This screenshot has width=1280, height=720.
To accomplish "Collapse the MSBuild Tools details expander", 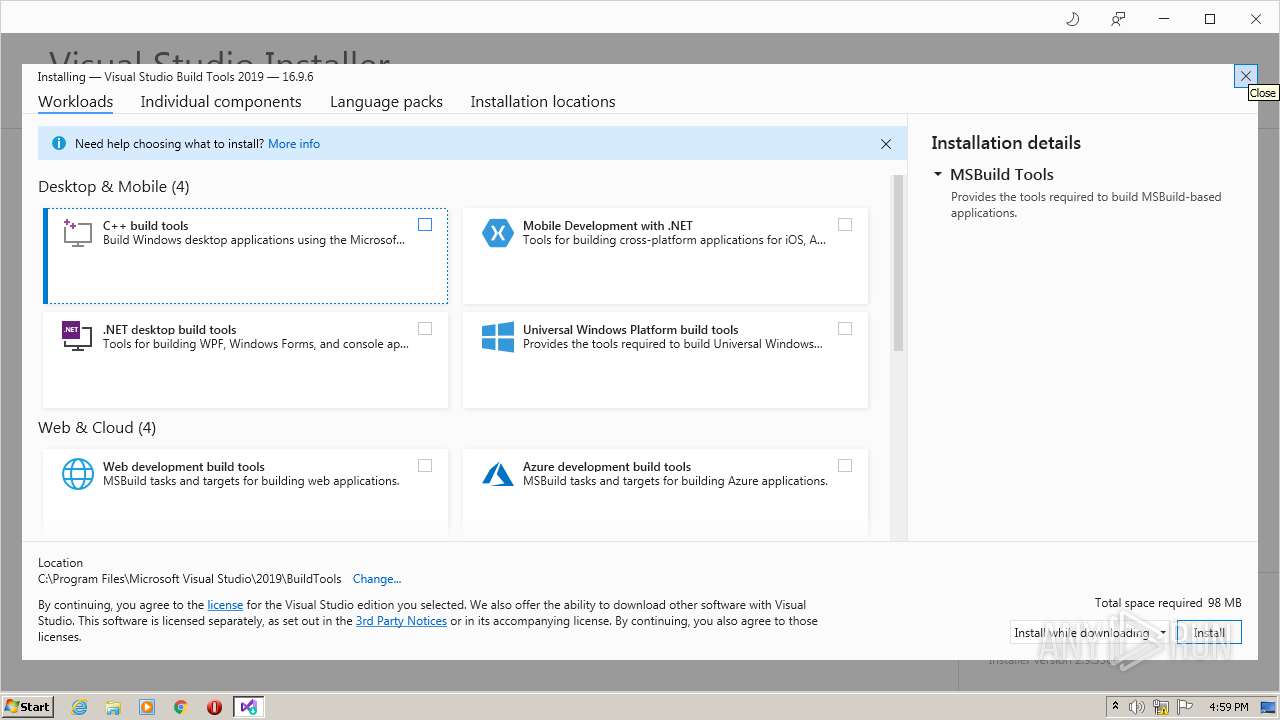I will (938, 174).
